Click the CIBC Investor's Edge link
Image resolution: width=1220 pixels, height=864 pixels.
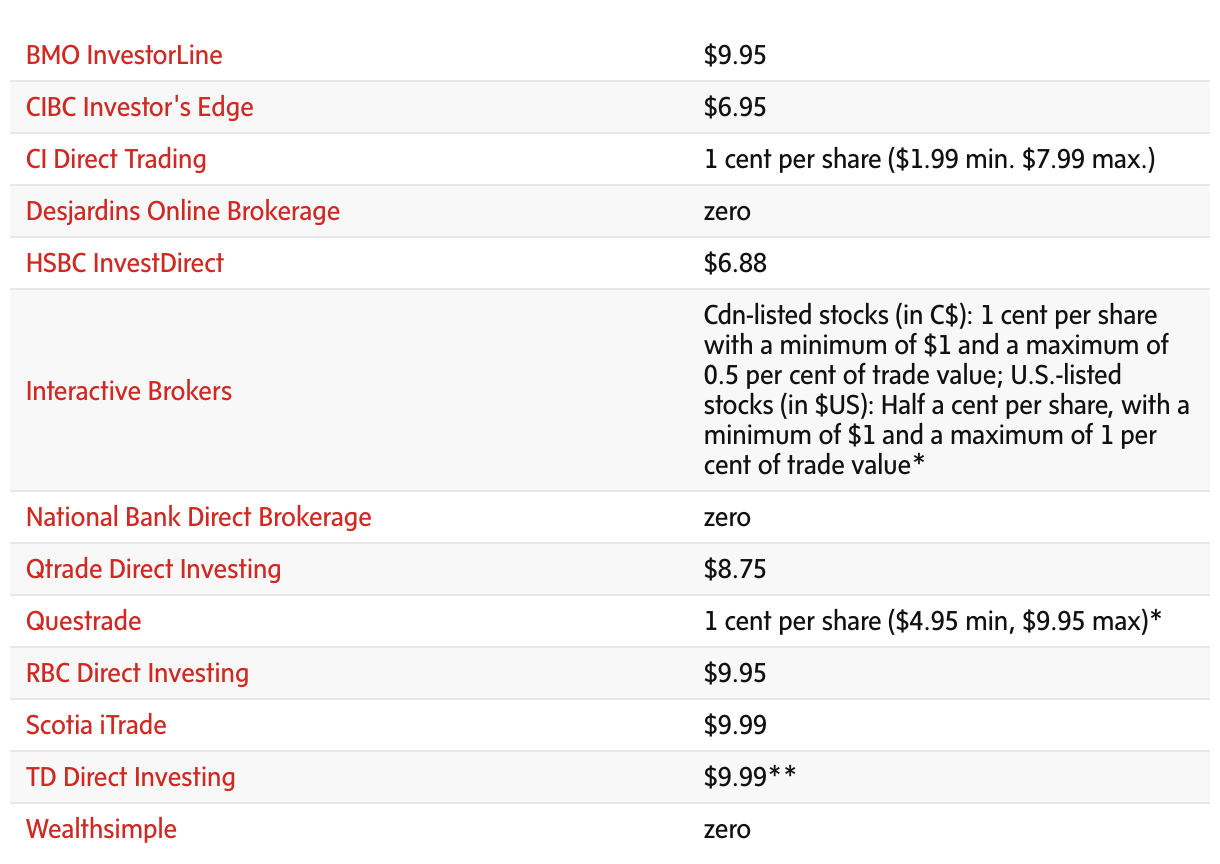[x=140, y=107]
